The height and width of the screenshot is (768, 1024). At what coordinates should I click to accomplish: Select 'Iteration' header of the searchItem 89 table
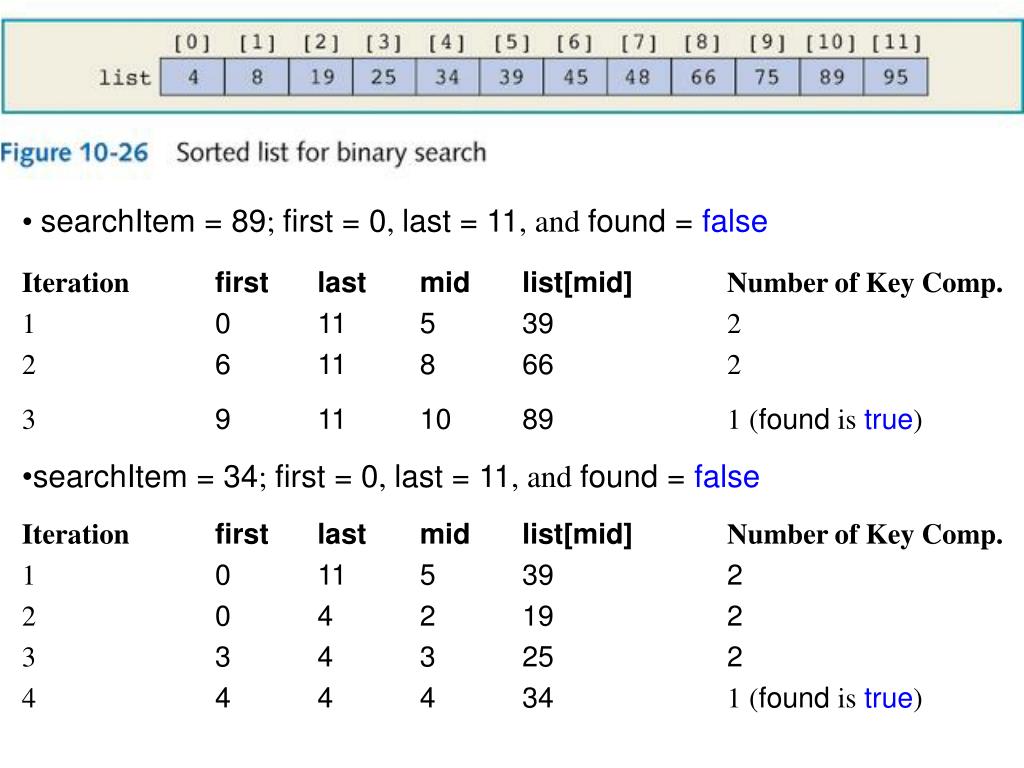tap(76, 283)
